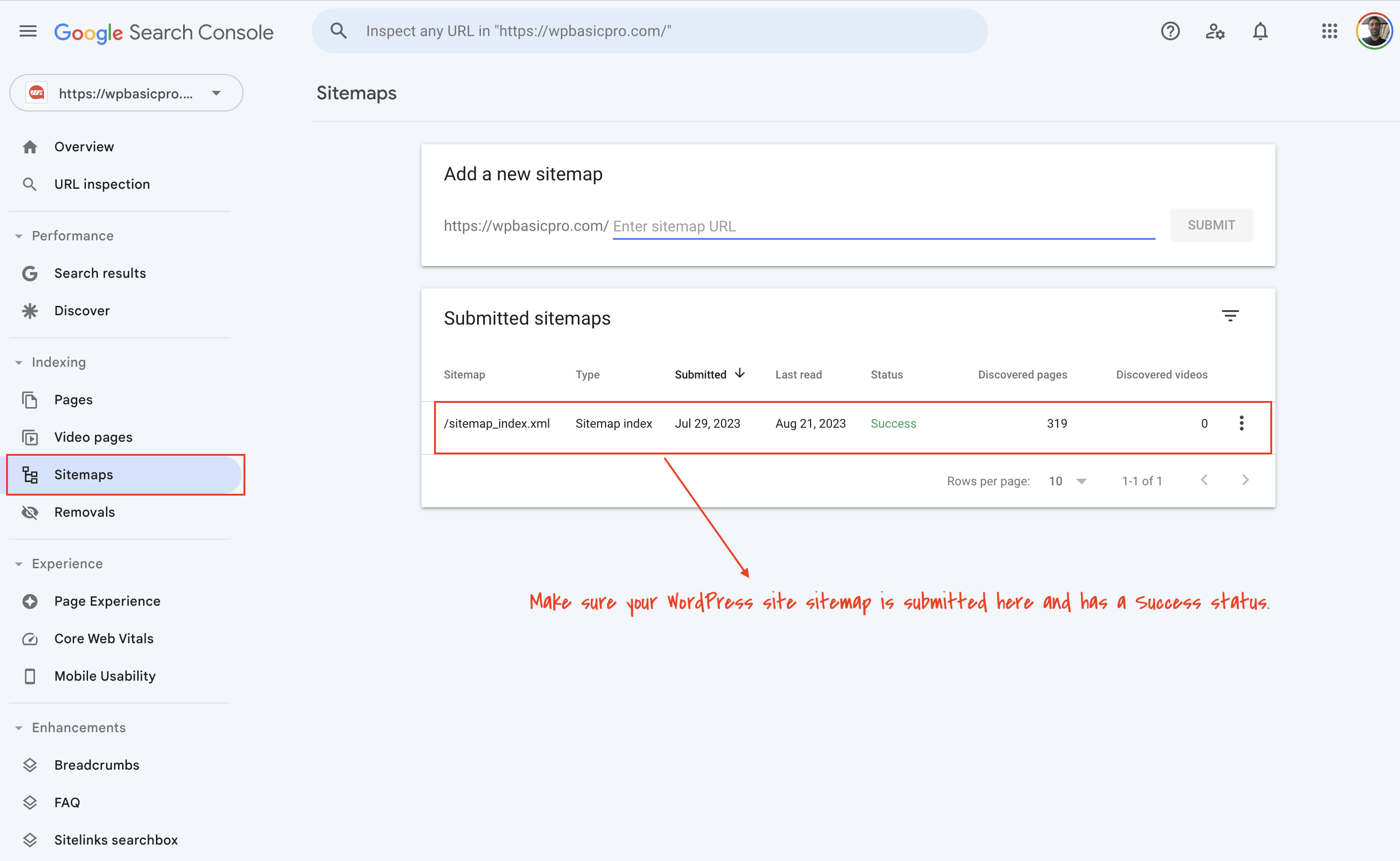Click the Overview home icon

(30, 147)
